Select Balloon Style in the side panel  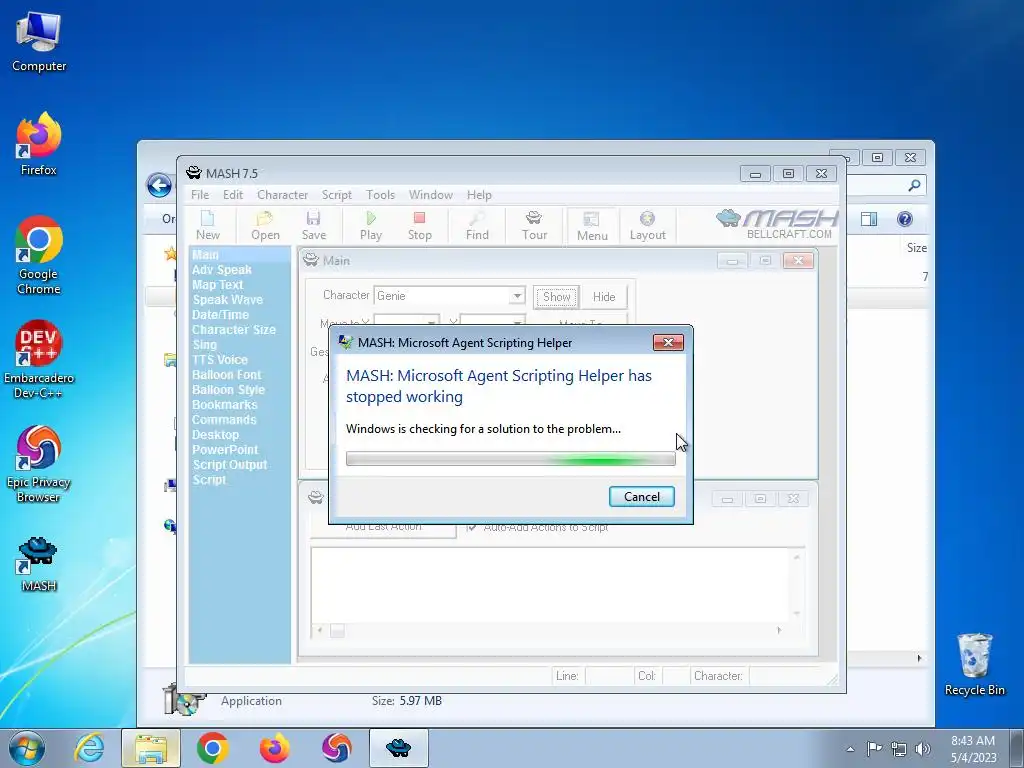coord(228,390)
